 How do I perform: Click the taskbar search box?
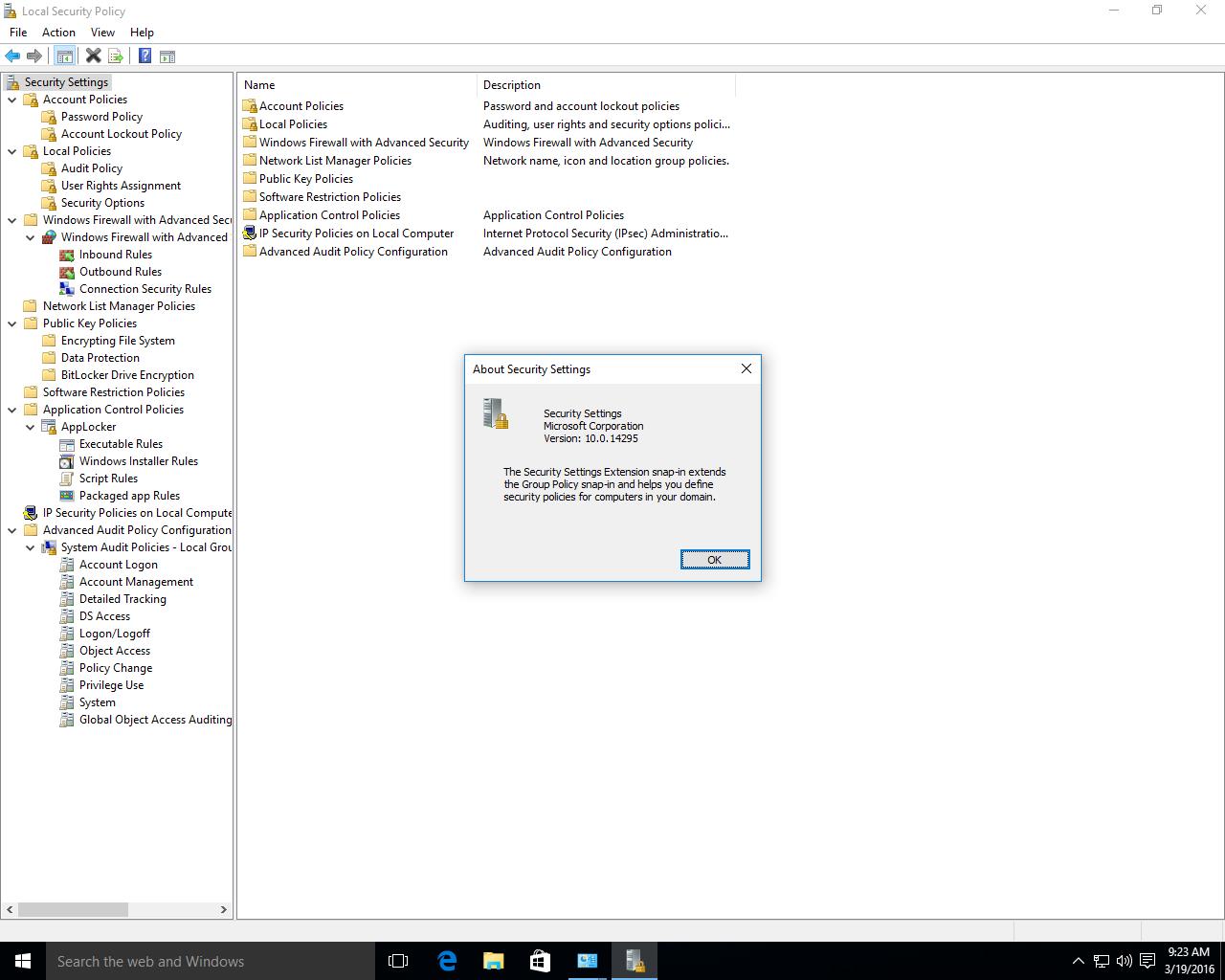coord(211,961)
